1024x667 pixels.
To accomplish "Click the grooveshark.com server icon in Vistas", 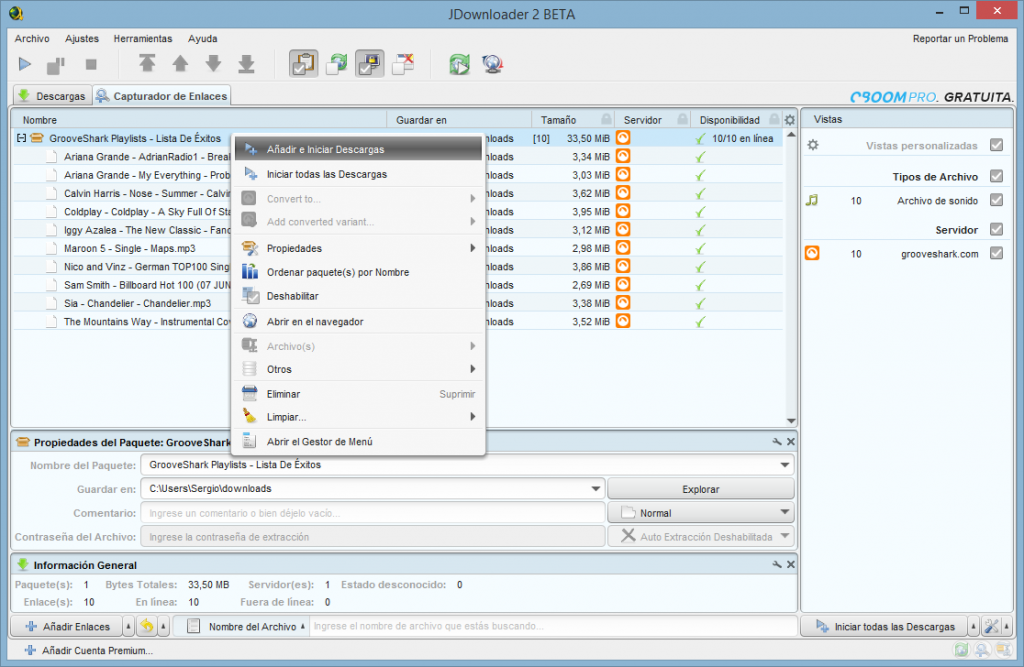I will click(812, 253).
